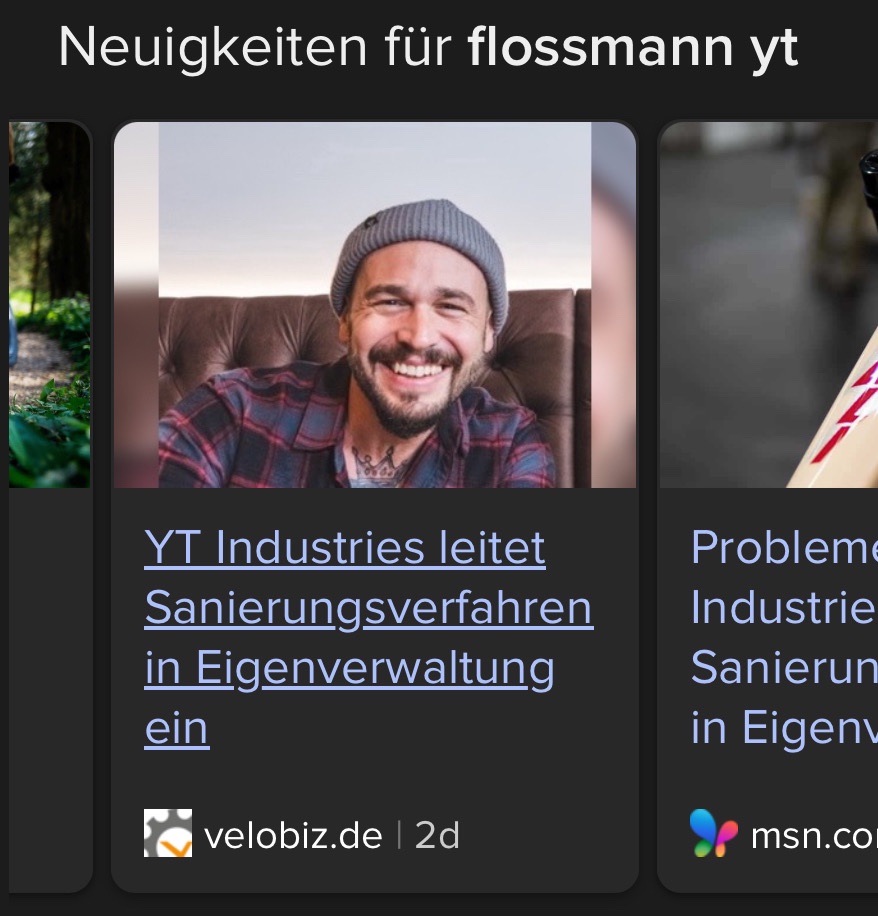Click the 'in Eigenv' line of the msn headline
Image resolution: width=878 pixels, height=916 pixels.
tap(784, 728)
